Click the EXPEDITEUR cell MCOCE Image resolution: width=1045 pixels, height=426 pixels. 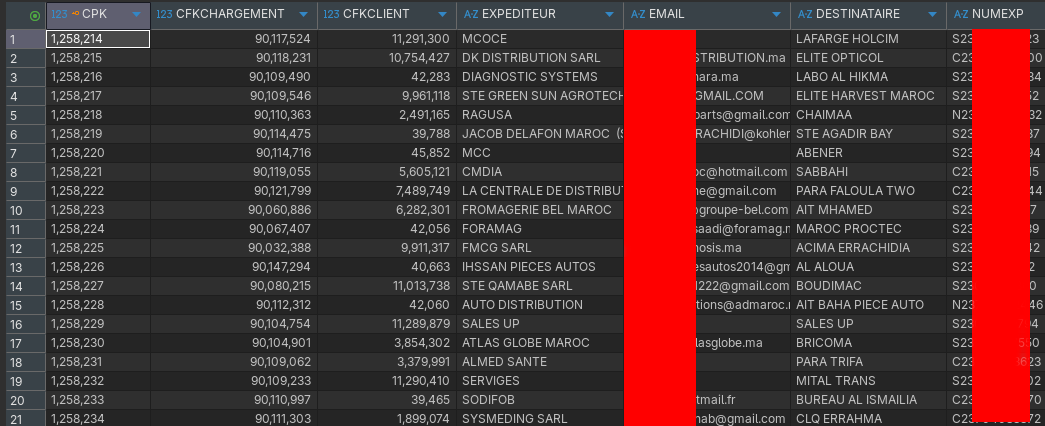[540, 39]
